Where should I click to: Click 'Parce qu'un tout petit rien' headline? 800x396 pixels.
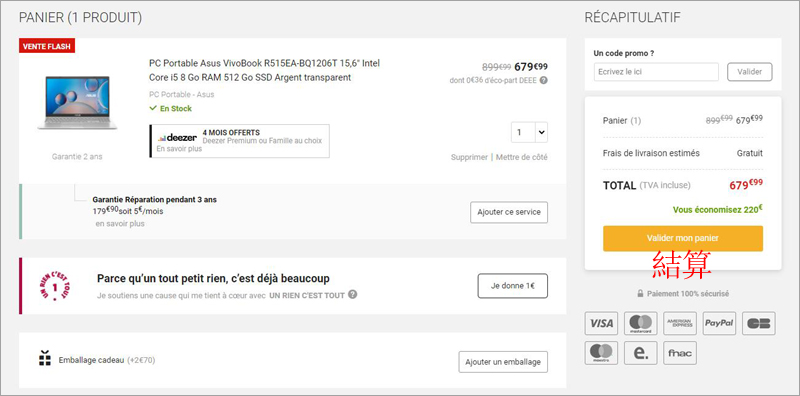(213, 279)
